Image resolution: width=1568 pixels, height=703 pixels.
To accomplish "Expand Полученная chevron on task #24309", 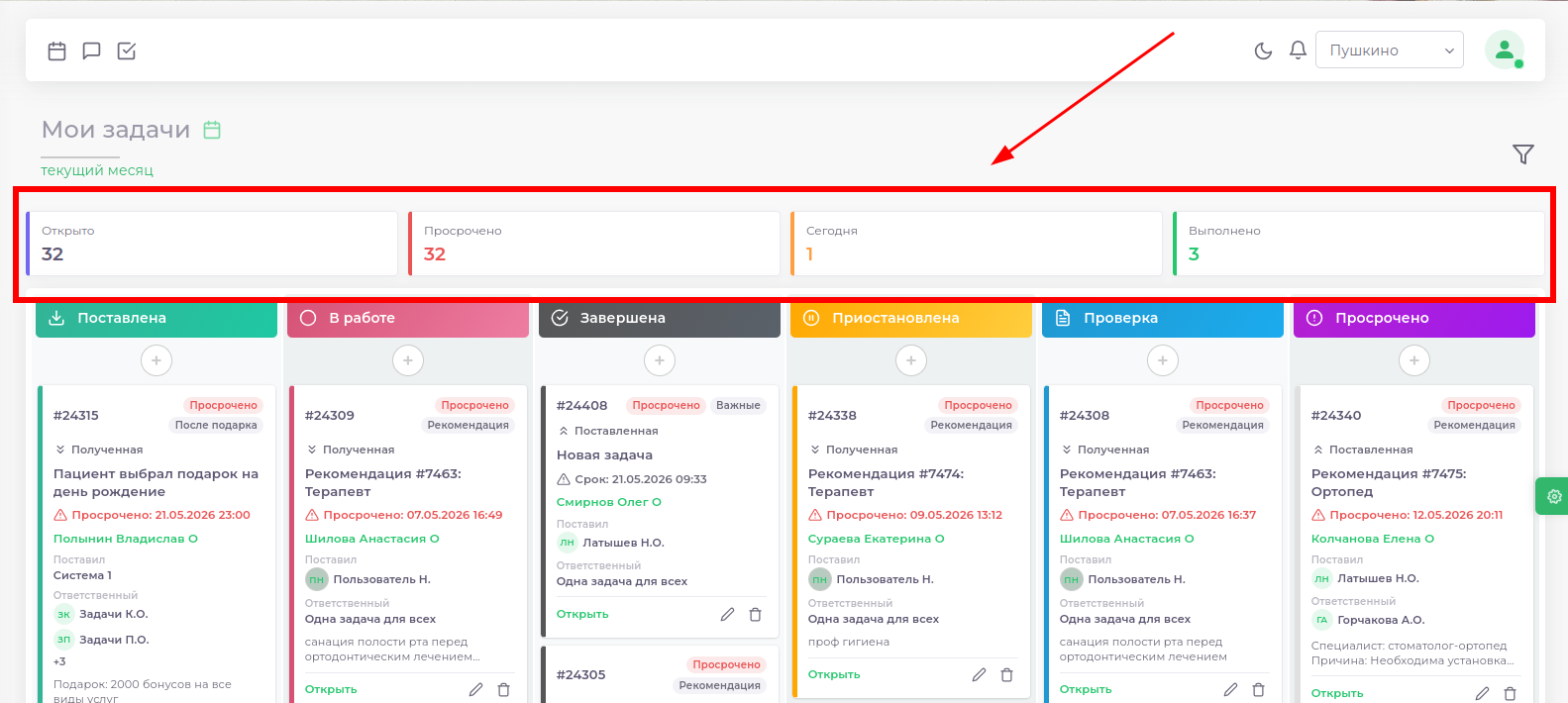I will tap(312, 450).
